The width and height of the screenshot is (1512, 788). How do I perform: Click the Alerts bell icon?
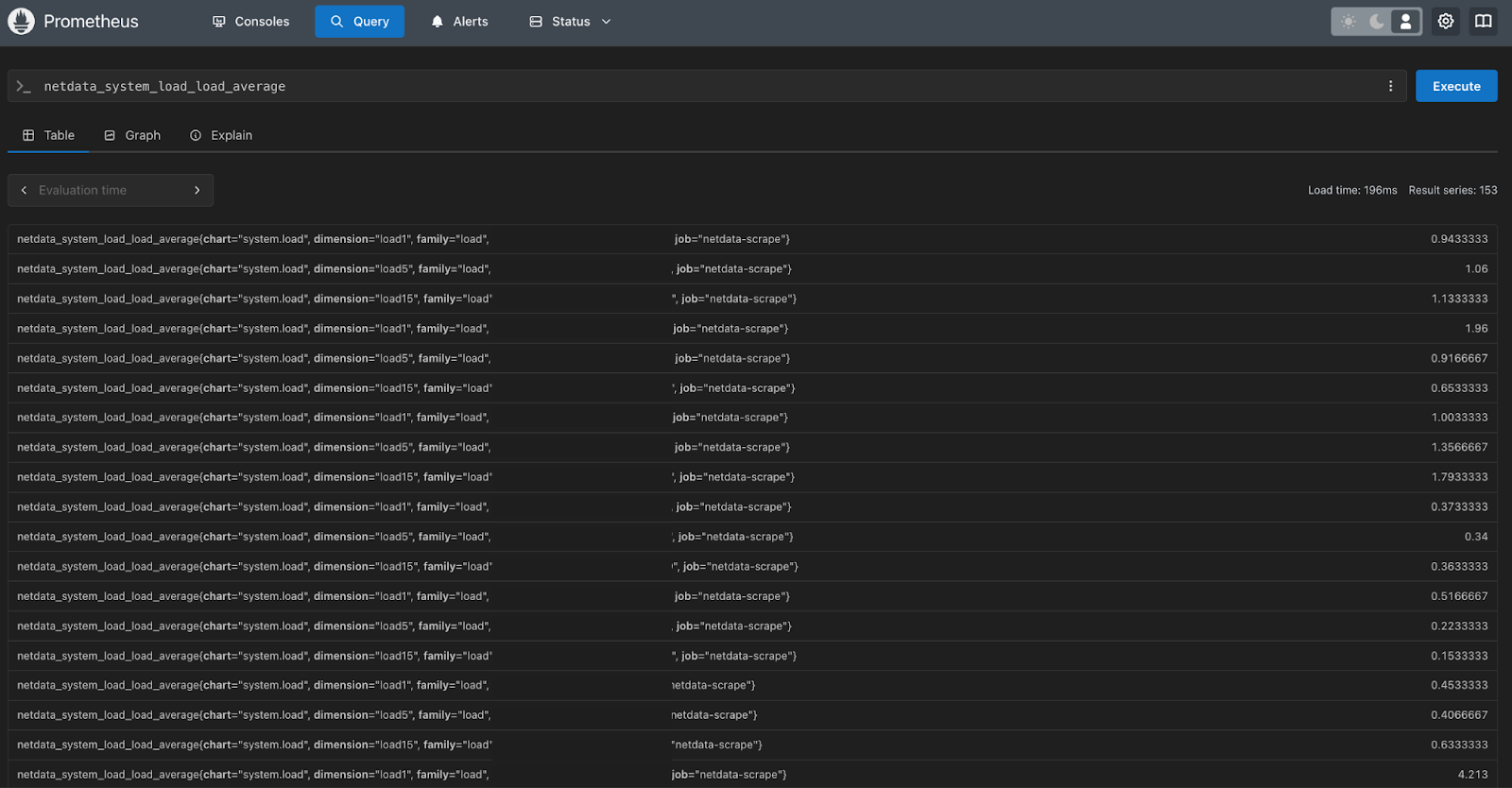pyautogui.click(x=437, y=22)
